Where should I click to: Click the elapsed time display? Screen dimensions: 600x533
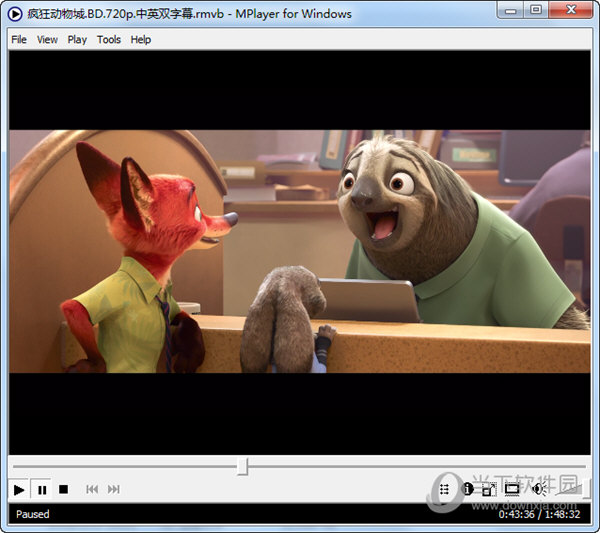click(516, 514)
